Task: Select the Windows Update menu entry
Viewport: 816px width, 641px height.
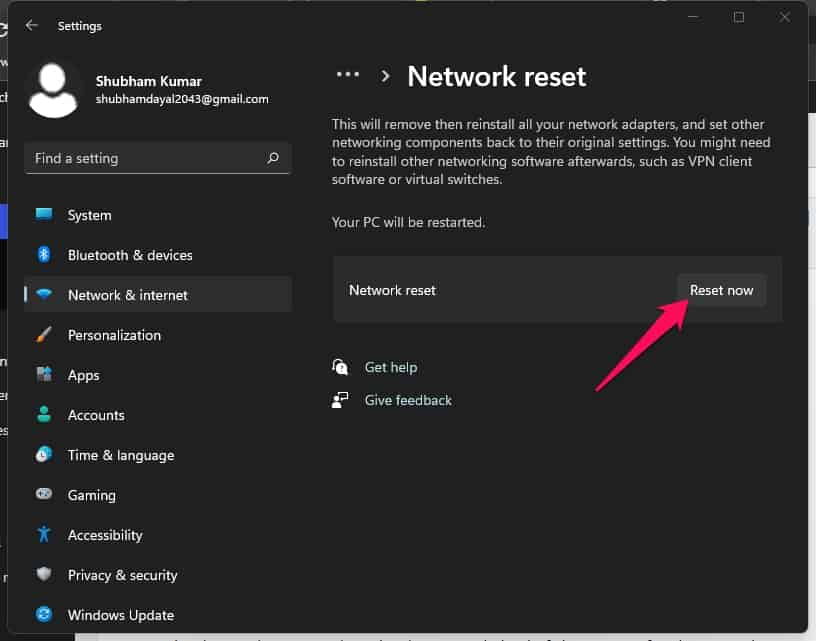Action: [121, 615]
